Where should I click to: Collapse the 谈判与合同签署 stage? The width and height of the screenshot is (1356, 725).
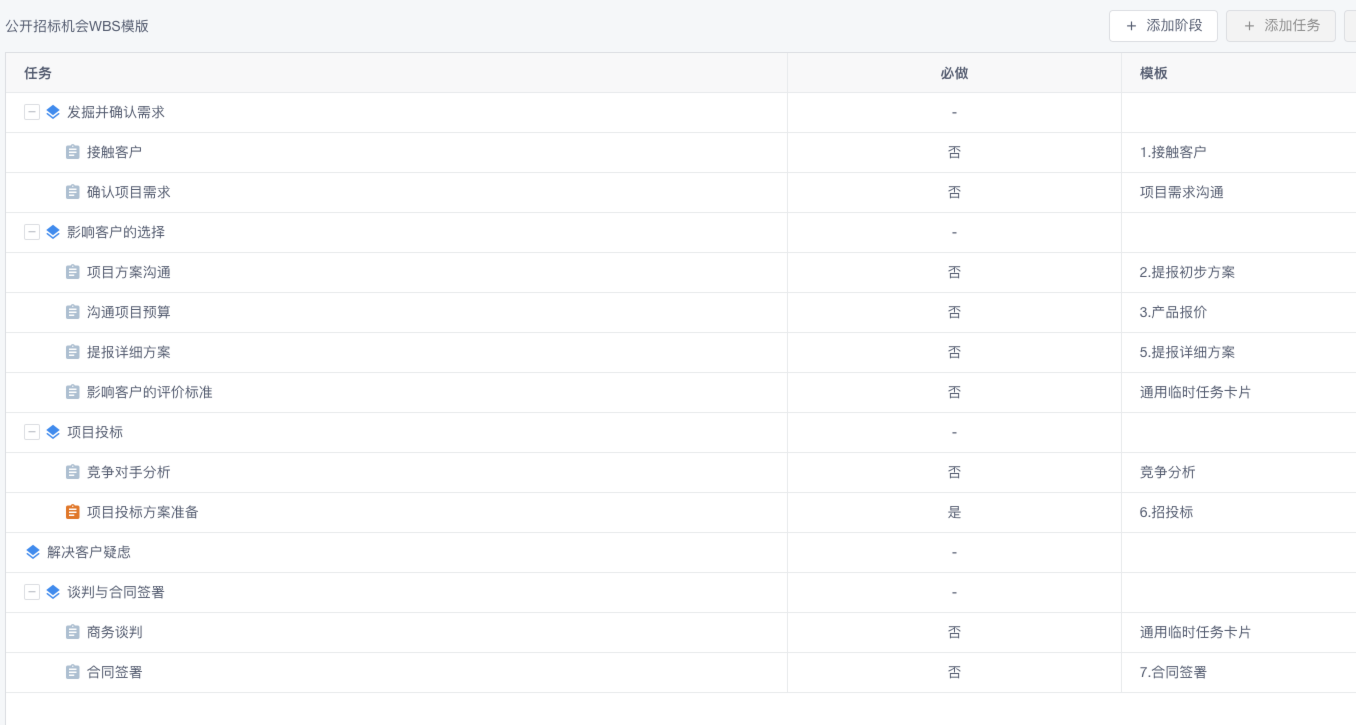[x=32, y=592]
